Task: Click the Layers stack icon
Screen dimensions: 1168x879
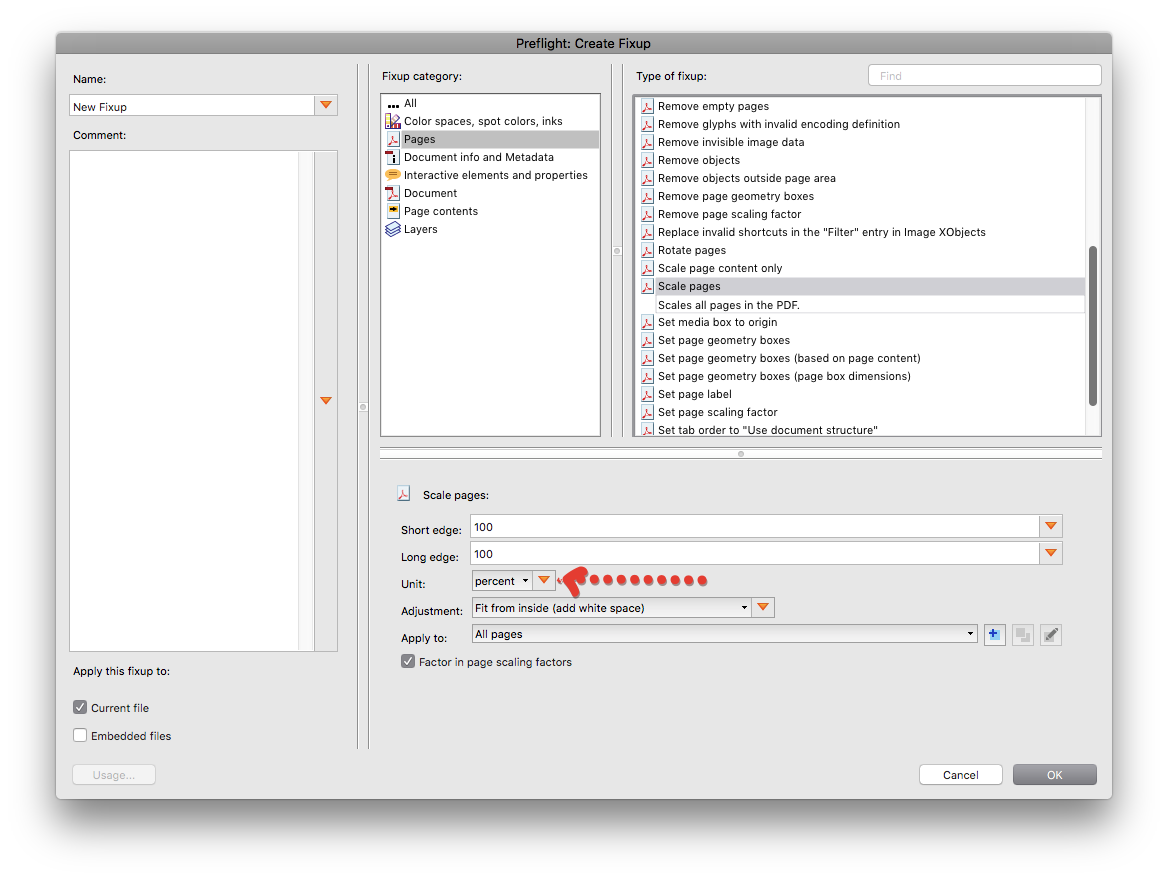Action: pos(393,229)
